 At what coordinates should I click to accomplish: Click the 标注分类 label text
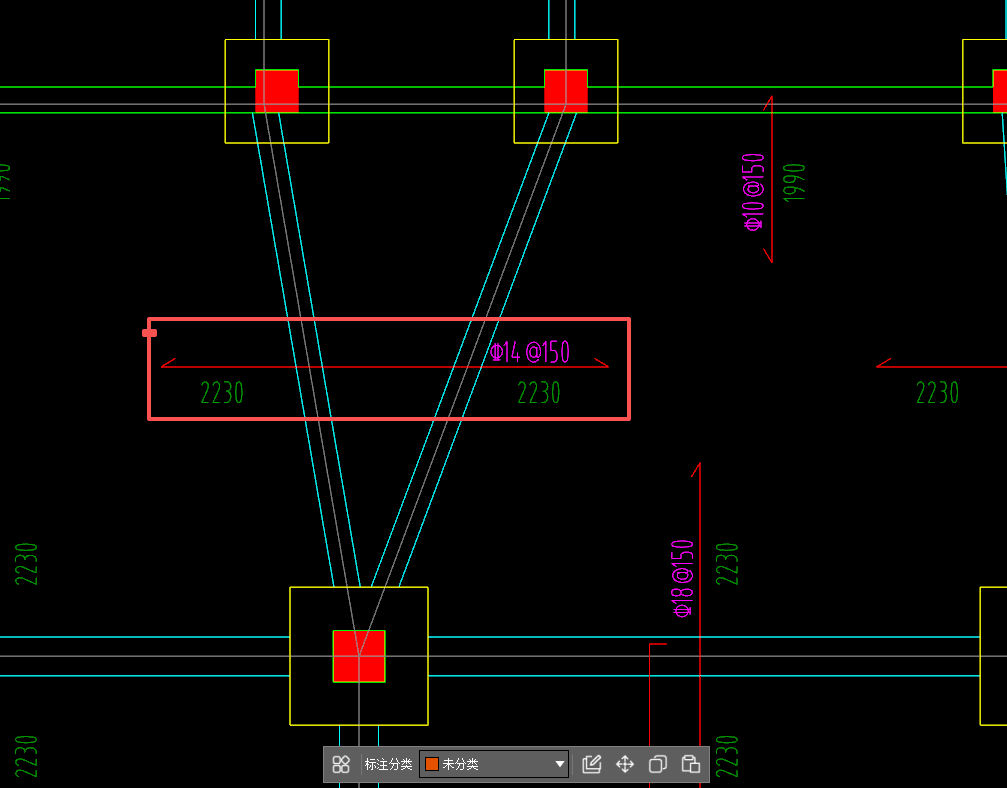click(389, 764)
